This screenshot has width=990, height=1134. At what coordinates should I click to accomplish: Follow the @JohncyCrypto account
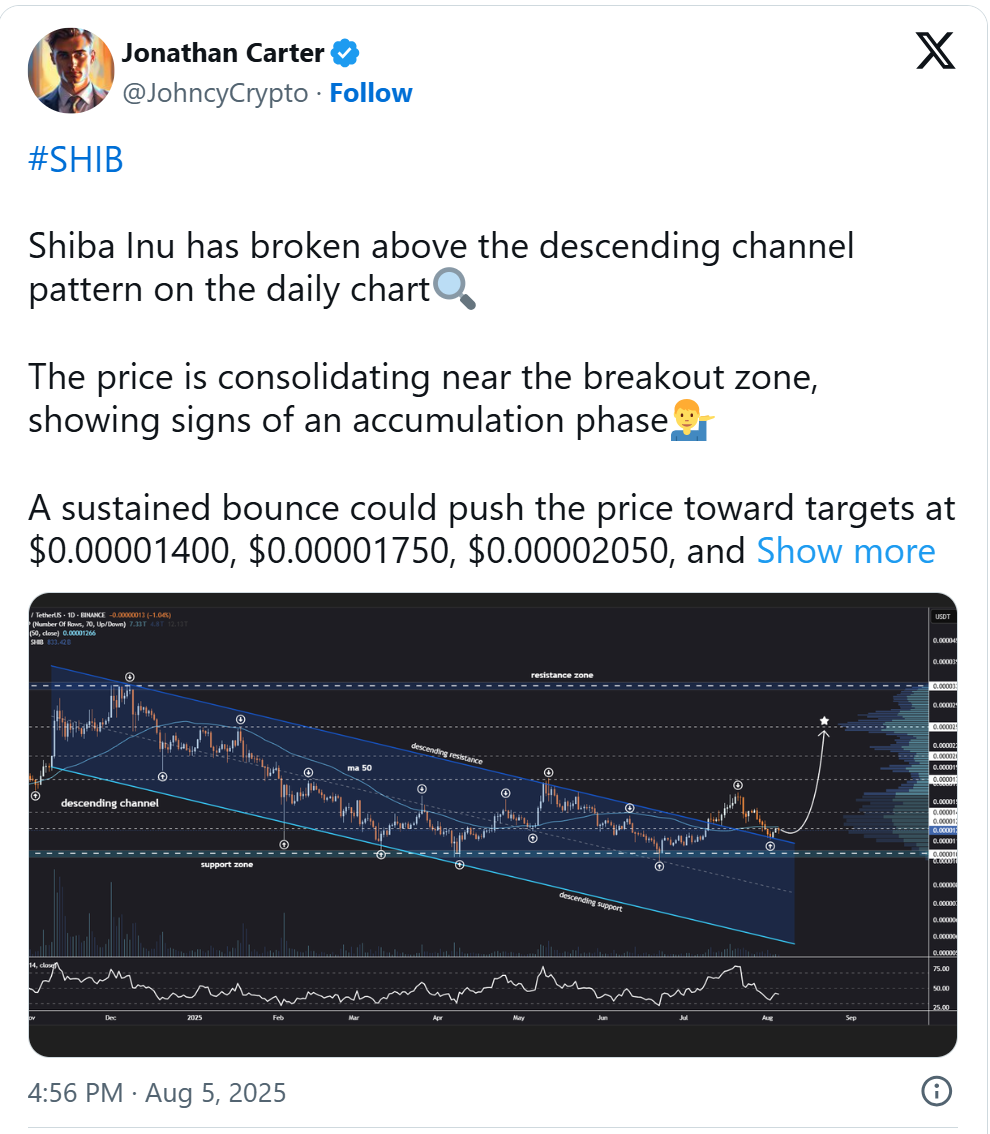pyautogui.click(x=371, y=93)
